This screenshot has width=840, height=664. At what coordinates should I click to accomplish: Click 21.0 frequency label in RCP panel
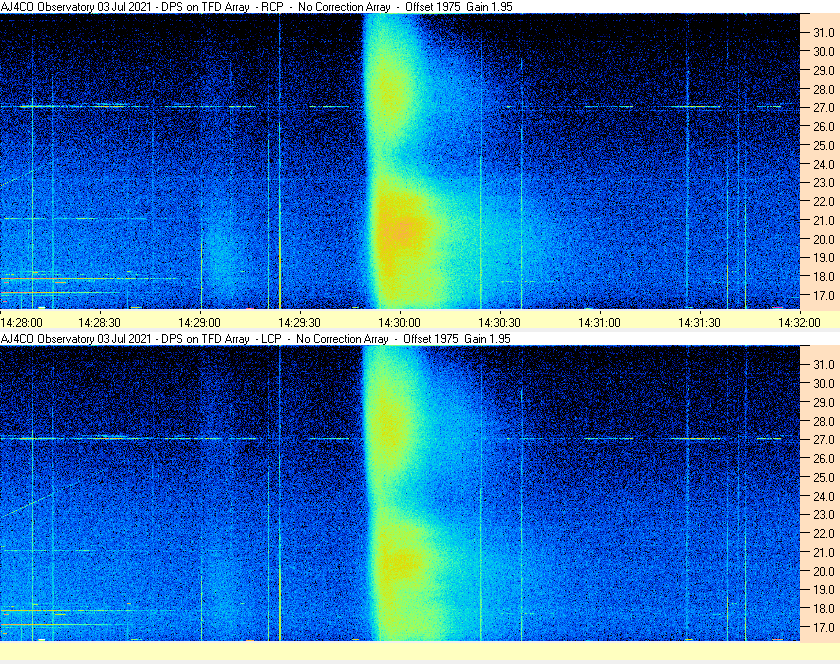click(824, 220)
